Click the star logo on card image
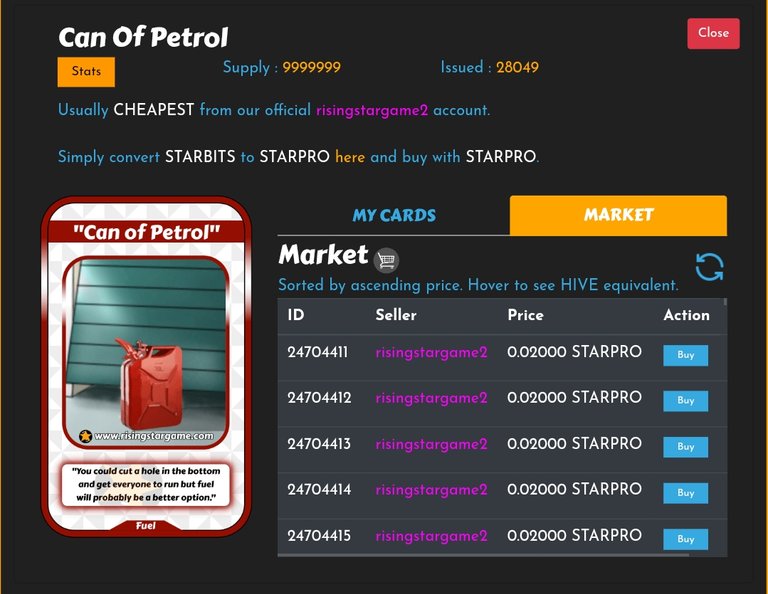The height and width of the screenshot is (594, 768). pyautogui.click(x=86, y=435)
